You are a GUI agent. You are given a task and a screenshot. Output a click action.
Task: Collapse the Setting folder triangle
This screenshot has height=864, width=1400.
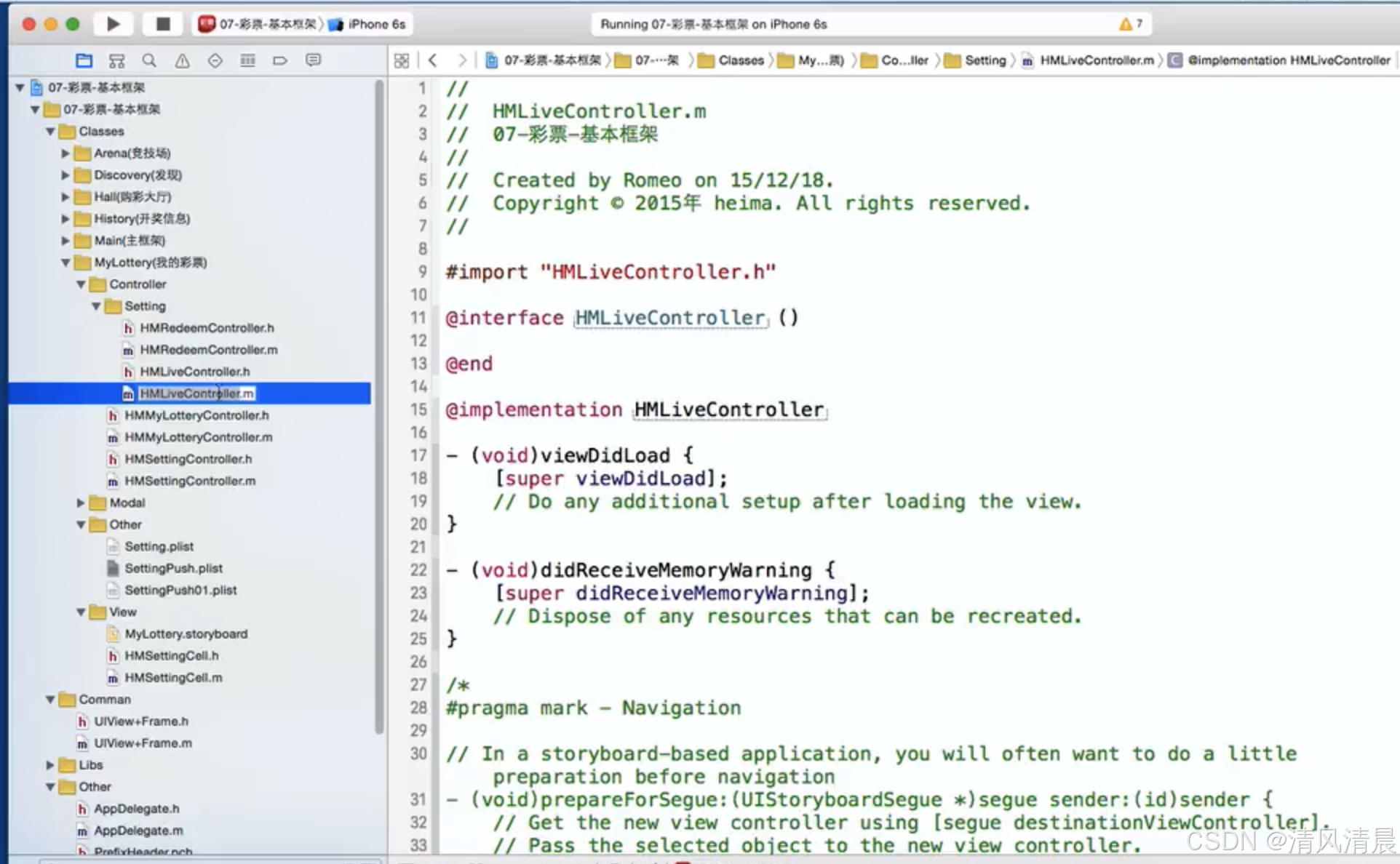(x=96, y=306)
